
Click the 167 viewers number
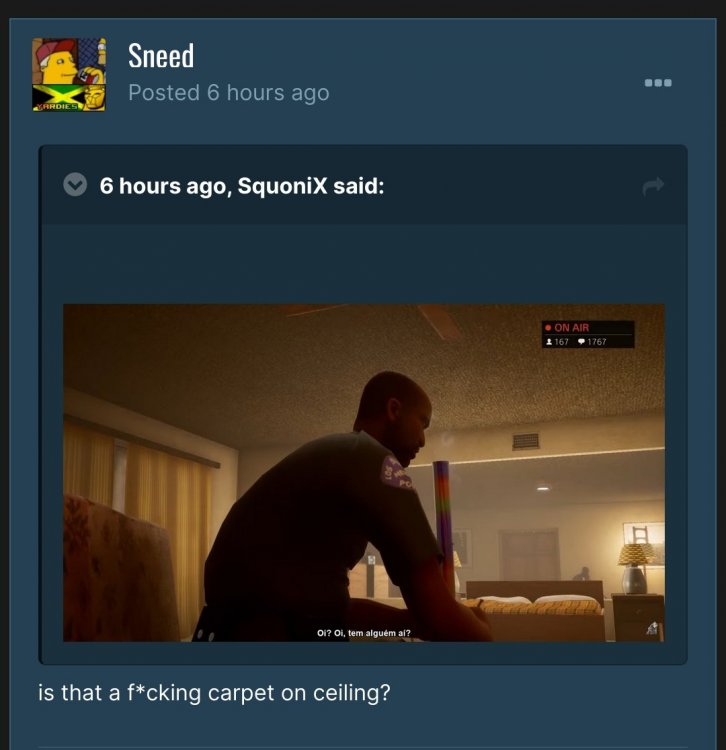(x=561, y=342)
